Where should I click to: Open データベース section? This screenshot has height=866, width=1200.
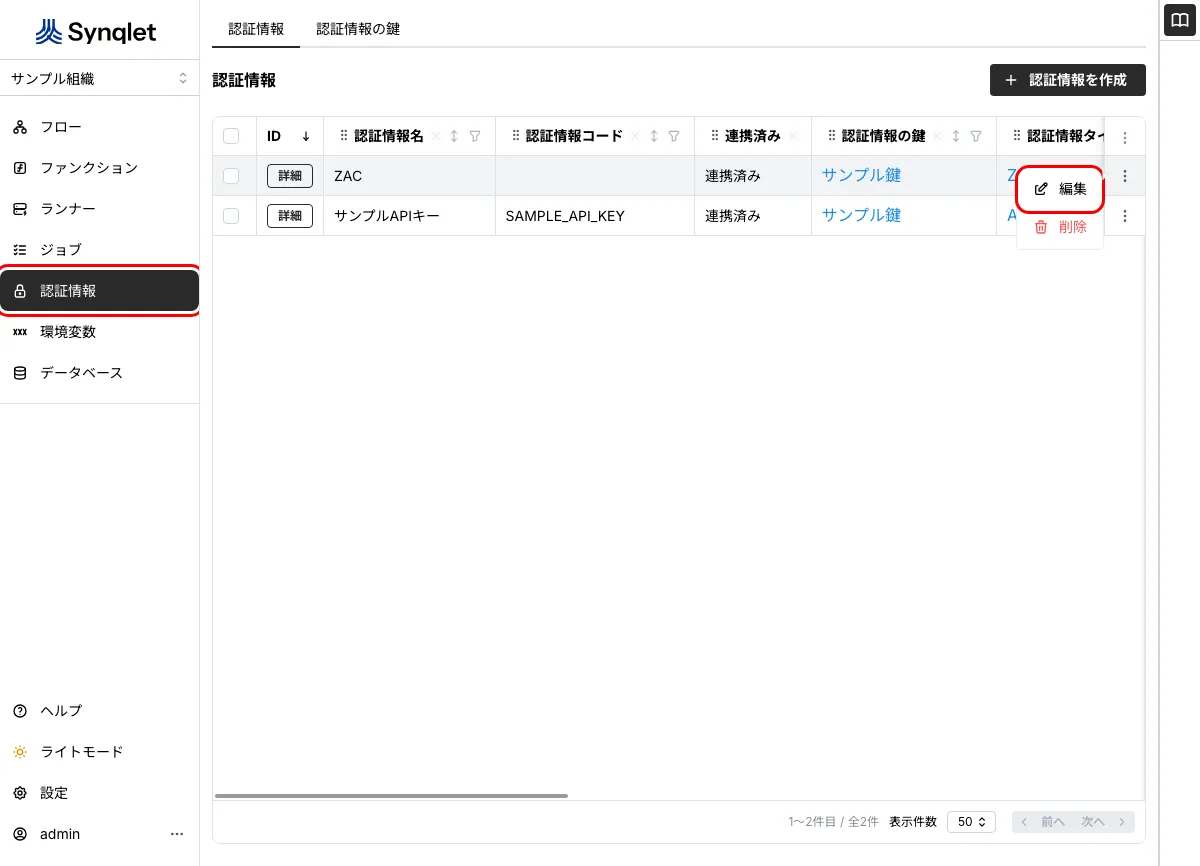coord(100,373)
